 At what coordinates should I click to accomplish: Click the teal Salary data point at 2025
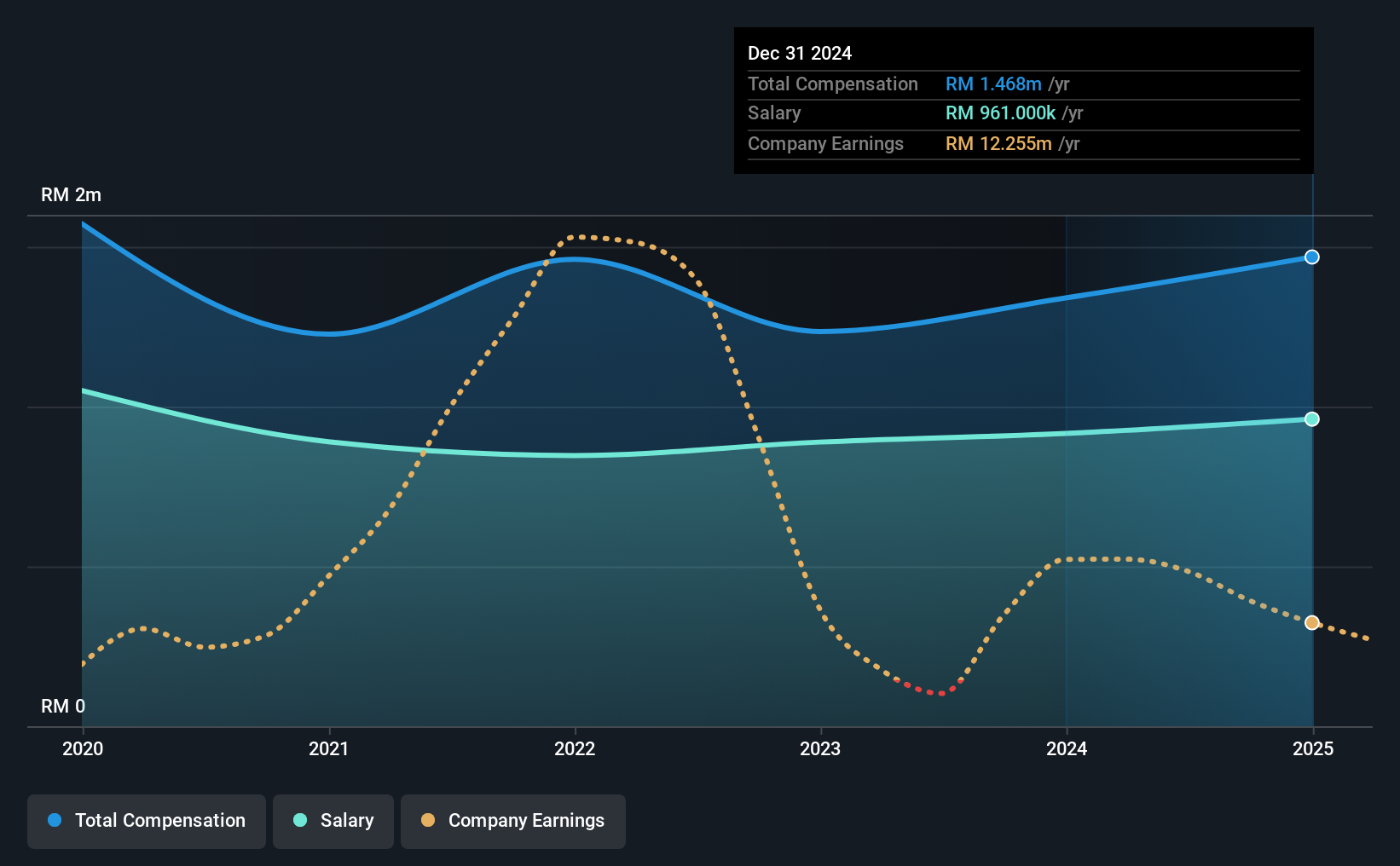coord(1312,419)
